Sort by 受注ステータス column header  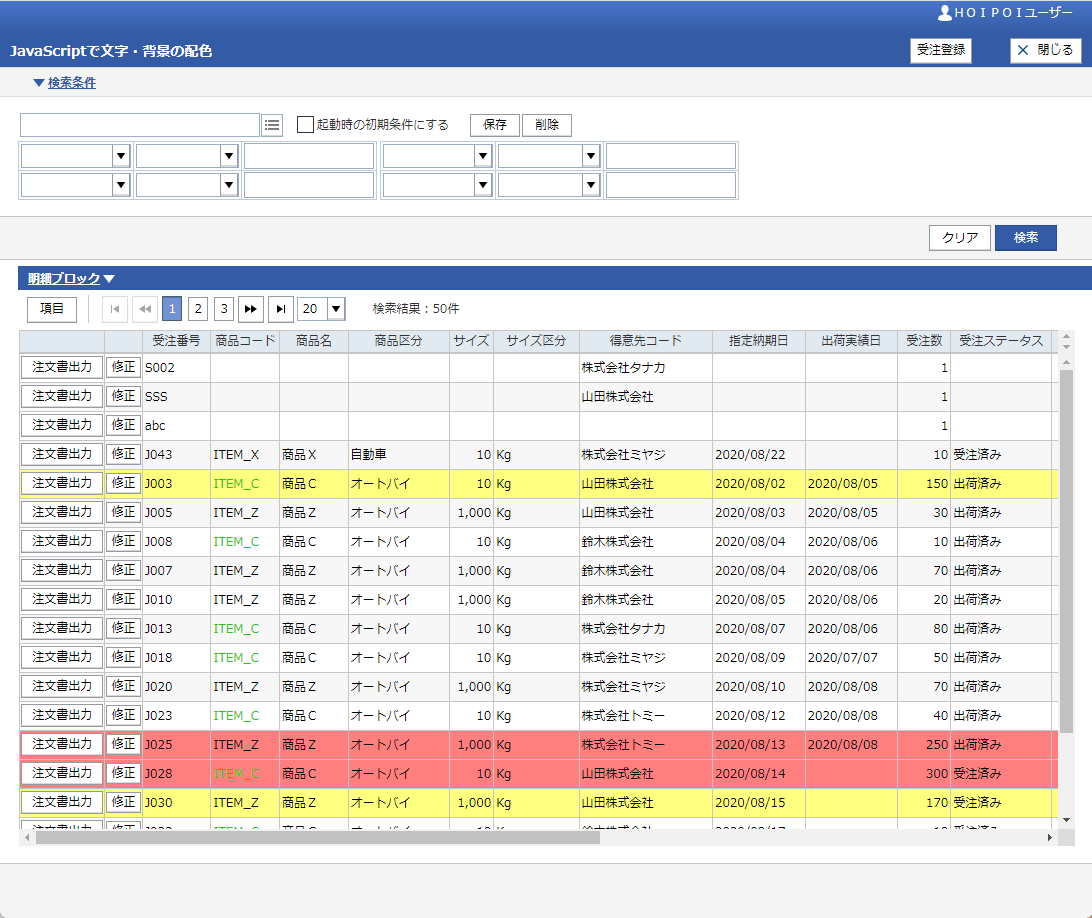click(x=1001, y=341)
